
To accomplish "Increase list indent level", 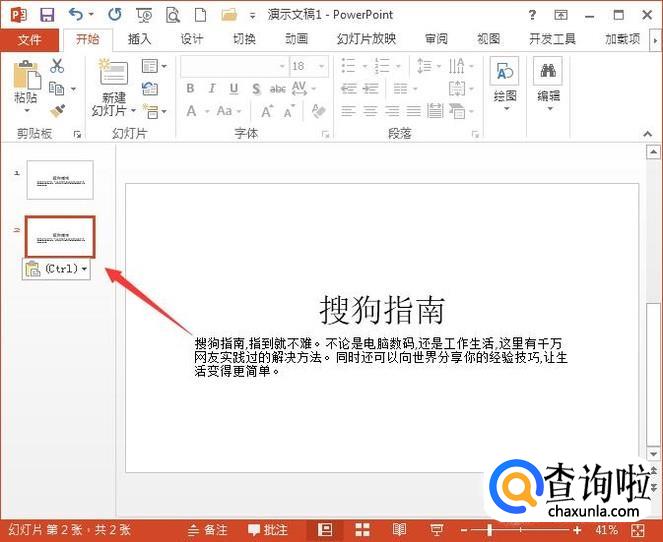I will 371,88.
